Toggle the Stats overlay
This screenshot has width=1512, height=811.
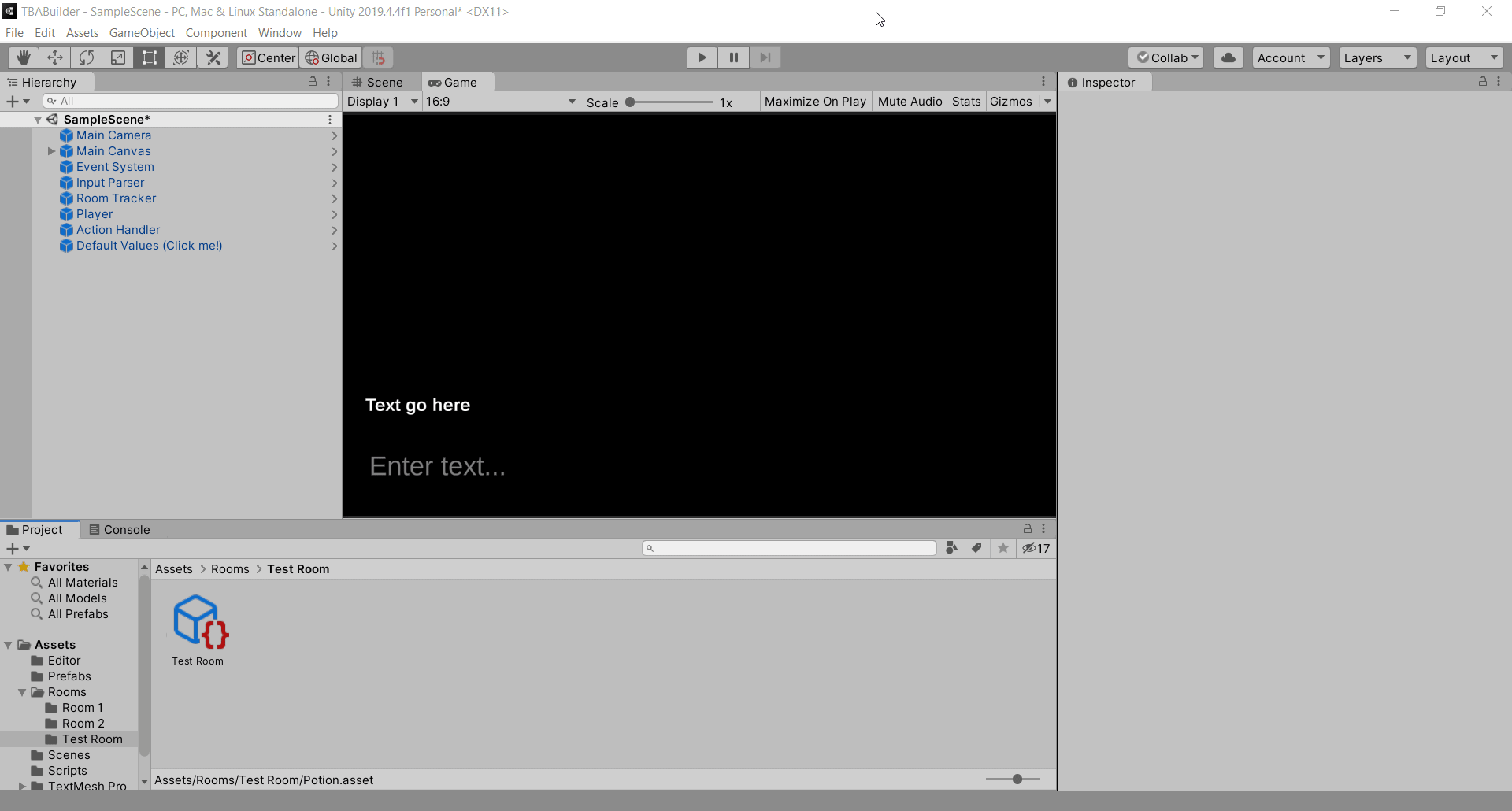966,102
